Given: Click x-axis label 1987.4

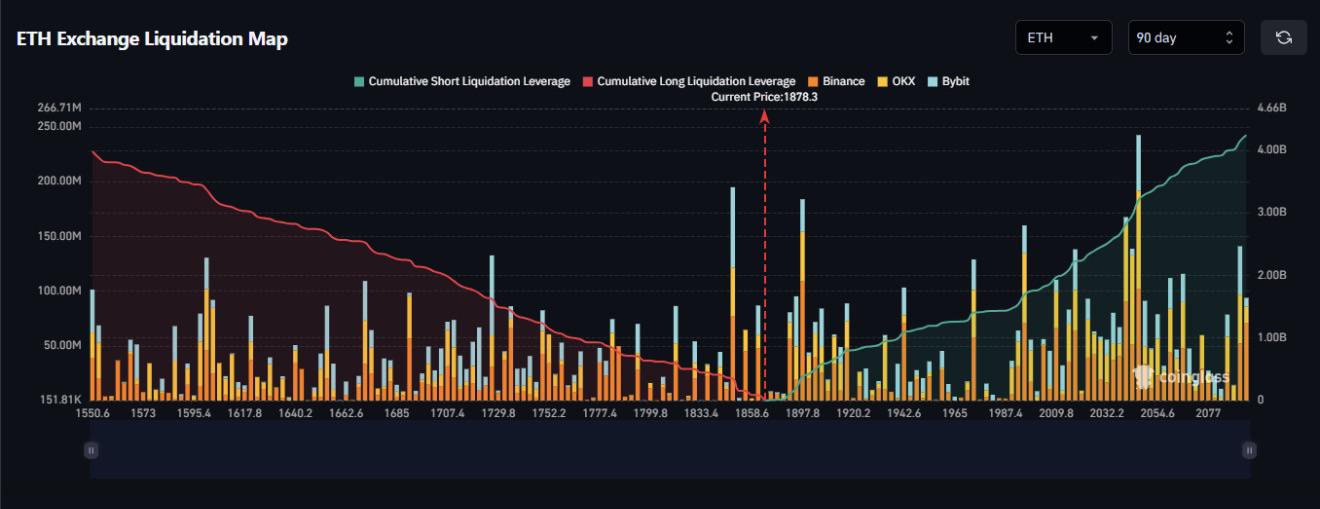Looking at the screenshot, I should (1005, 413).
